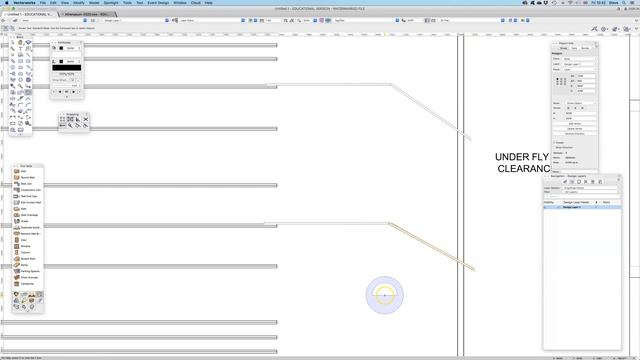Choose the Campanile tool
The image size is (640, 360).
pyautogui.click(x=27, y=284)
